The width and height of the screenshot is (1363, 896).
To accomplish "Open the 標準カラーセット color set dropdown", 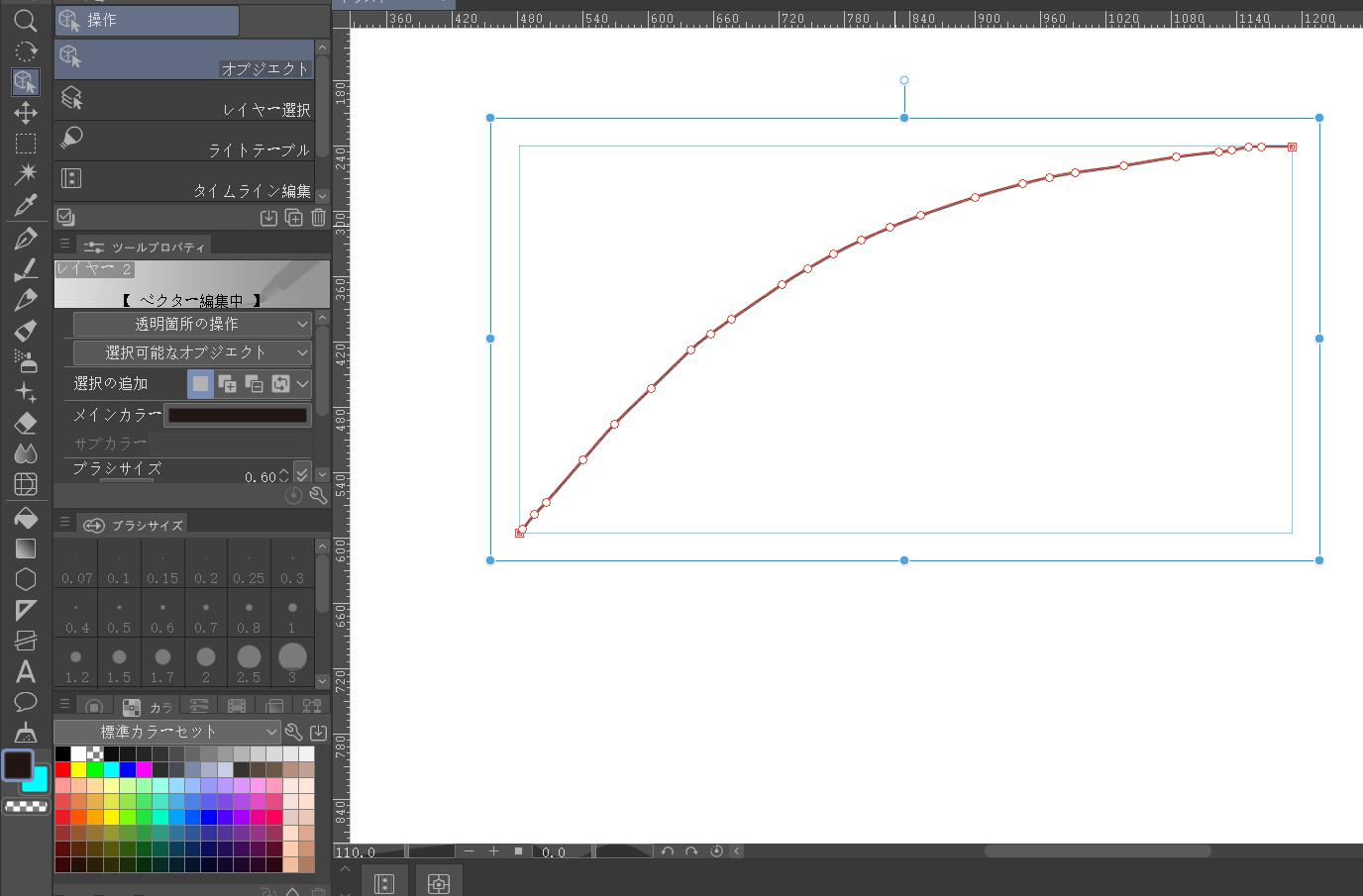I will click(x=166, y=732).
